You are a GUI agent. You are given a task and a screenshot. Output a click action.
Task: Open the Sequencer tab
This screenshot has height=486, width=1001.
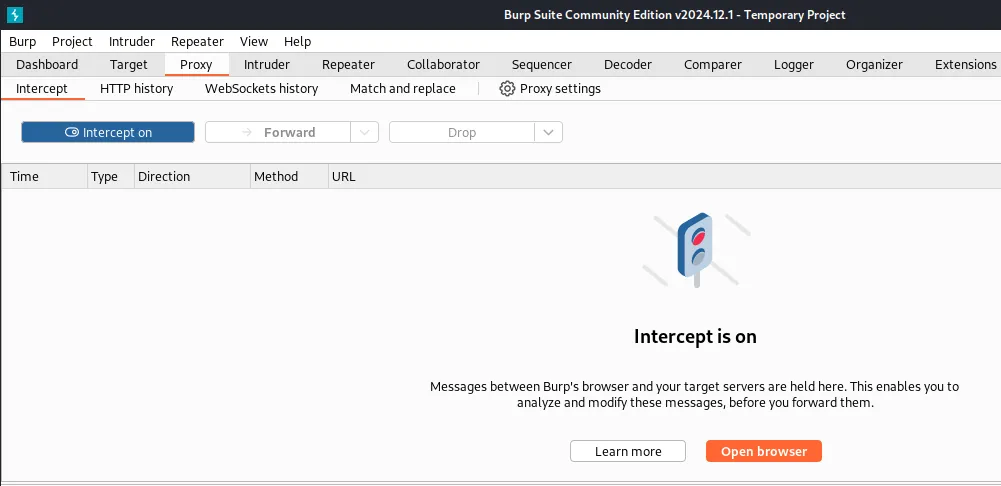point(541,65)
